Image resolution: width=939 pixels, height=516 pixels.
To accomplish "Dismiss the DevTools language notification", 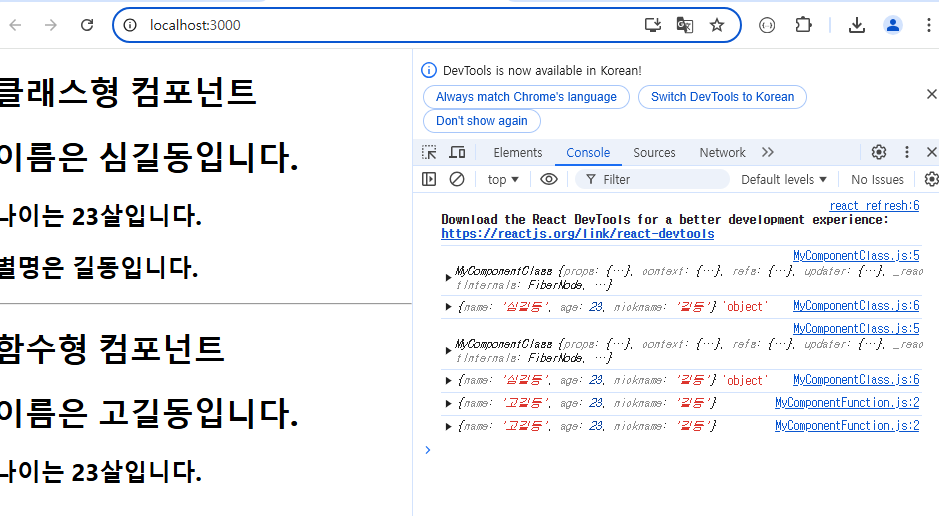I will coord(931,94).
